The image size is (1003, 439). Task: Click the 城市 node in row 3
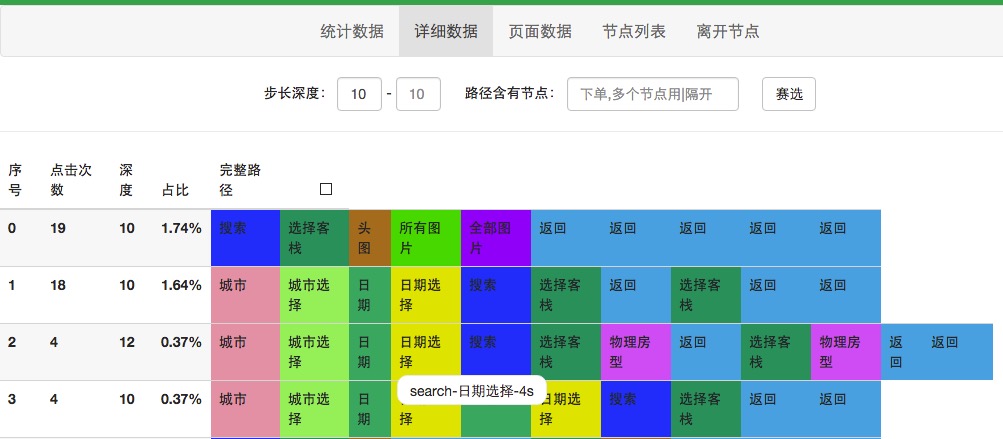(x=246, y=409)
